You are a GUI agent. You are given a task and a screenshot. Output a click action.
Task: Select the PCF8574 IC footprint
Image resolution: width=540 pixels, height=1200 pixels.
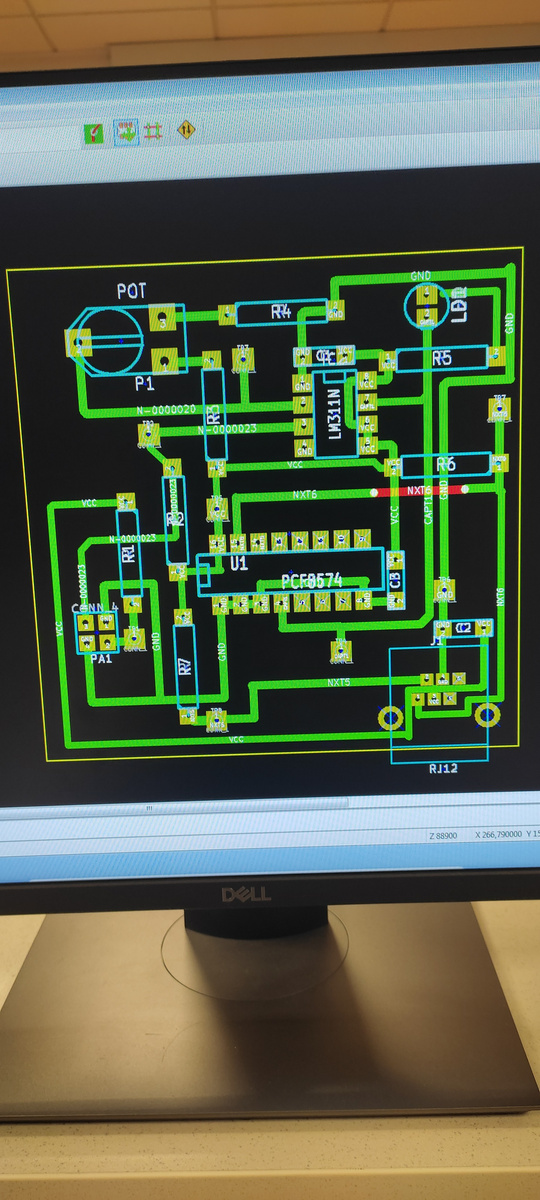(291, 573)
